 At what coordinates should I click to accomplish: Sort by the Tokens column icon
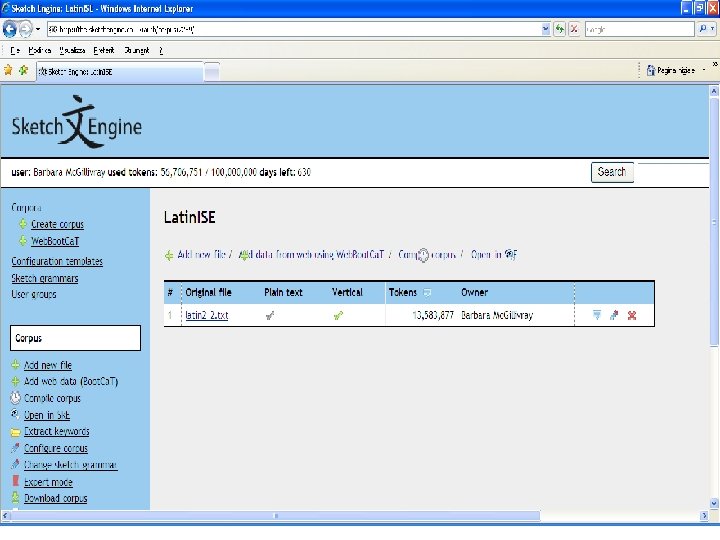(427, 292)
